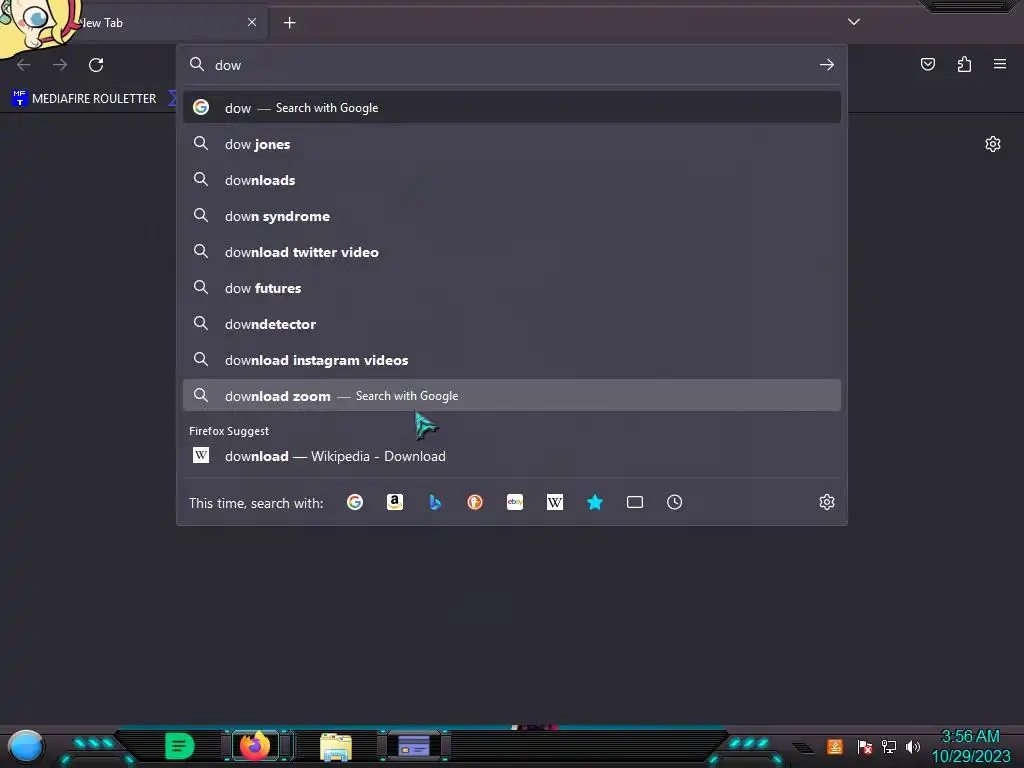
Task: Choose 'dow — Search with Google' suggestion
Action: click(512, 108)
